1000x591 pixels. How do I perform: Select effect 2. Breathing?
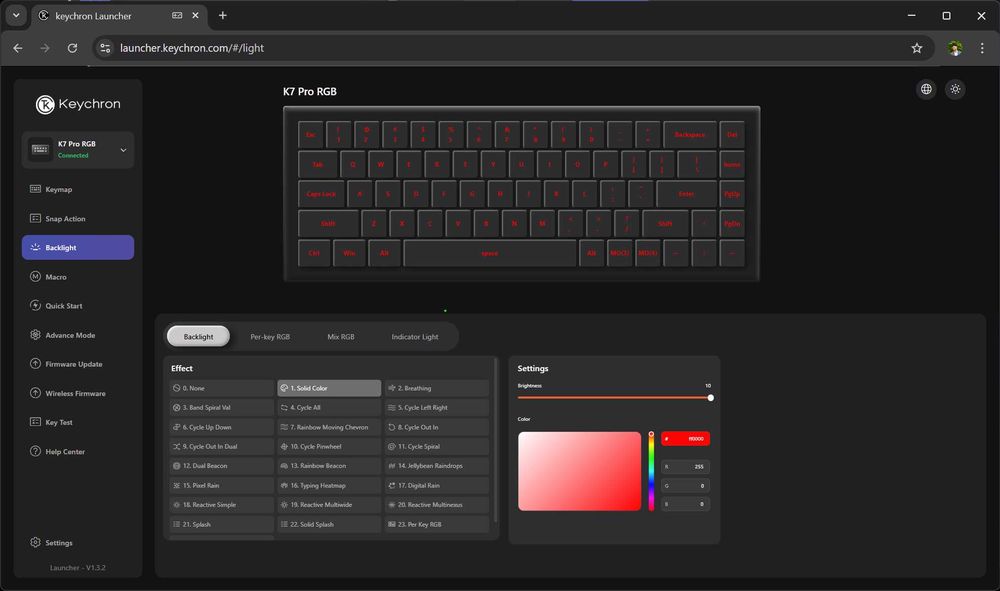[x=437, y=388]
